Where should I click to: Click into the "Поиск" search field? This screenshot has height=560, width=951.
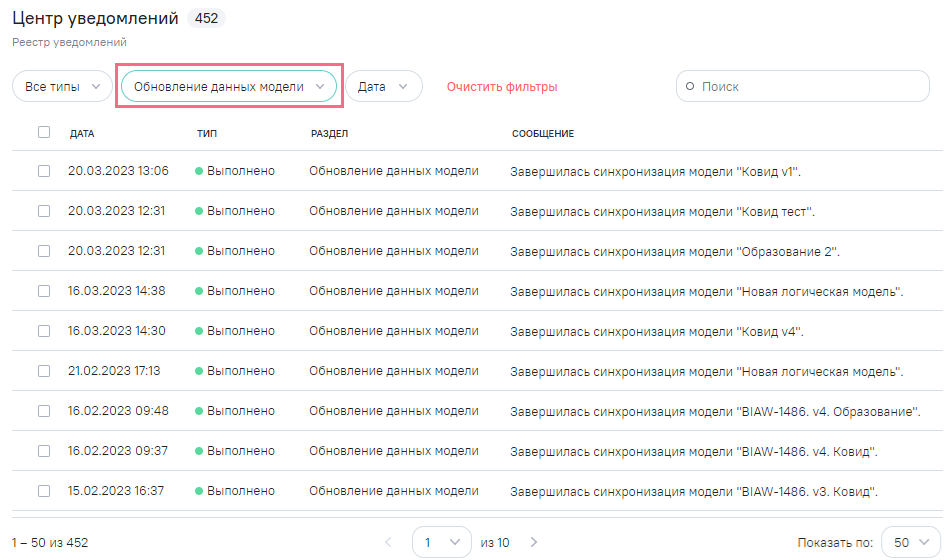[810, 87]
